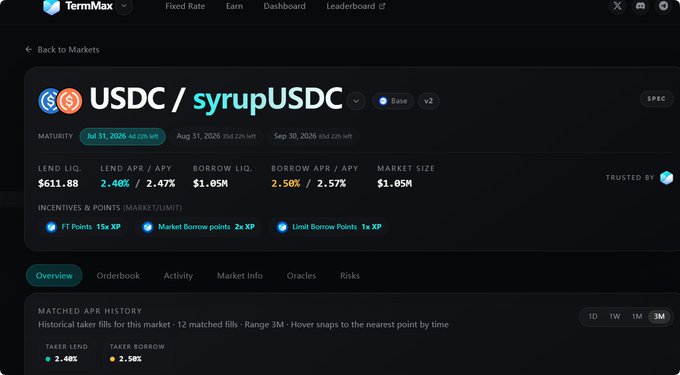Open the Discord social icon

coord(641,6)
